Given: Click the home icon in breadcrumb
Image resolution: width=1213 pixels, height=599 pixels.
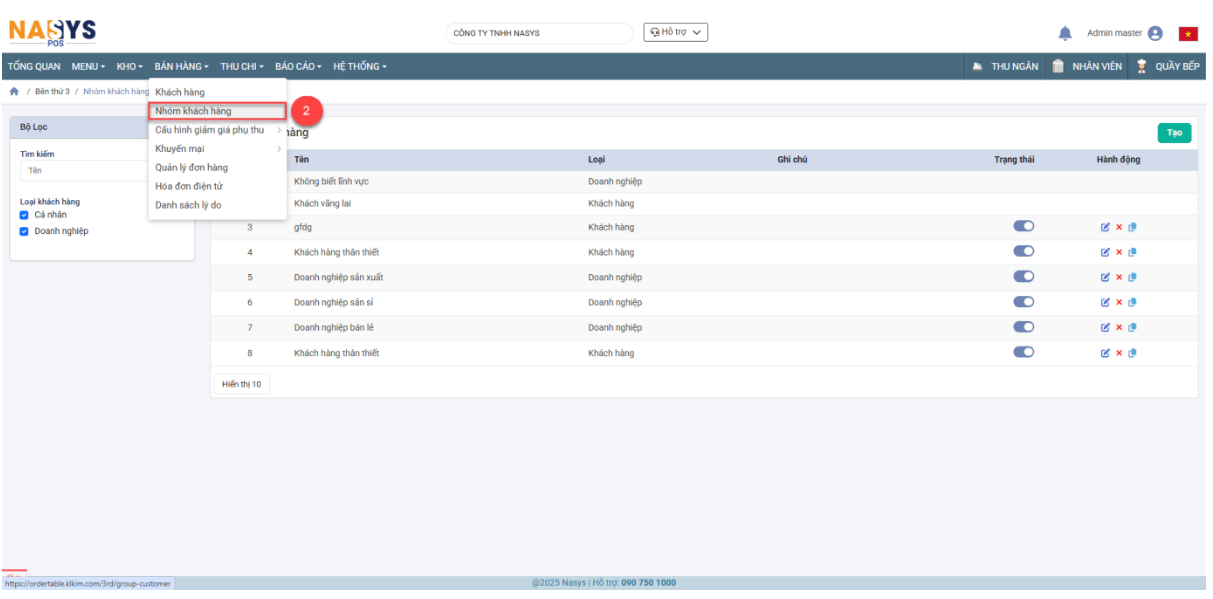Looking at the screenshot, I should (x=14, y=91).
